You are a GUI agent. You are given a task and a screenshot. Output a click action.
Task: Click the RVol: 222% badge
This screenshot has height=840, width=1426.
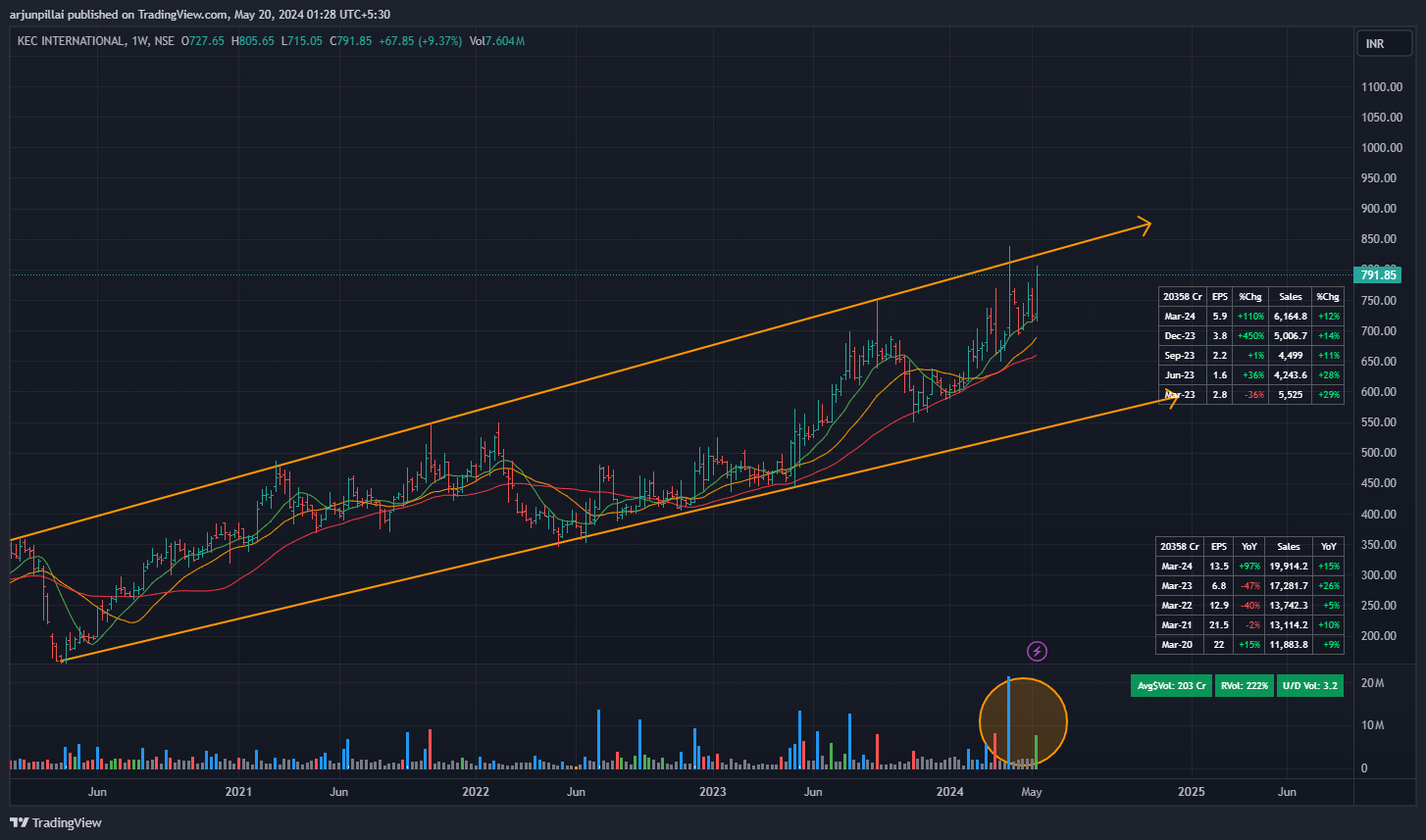point(1244,686)
